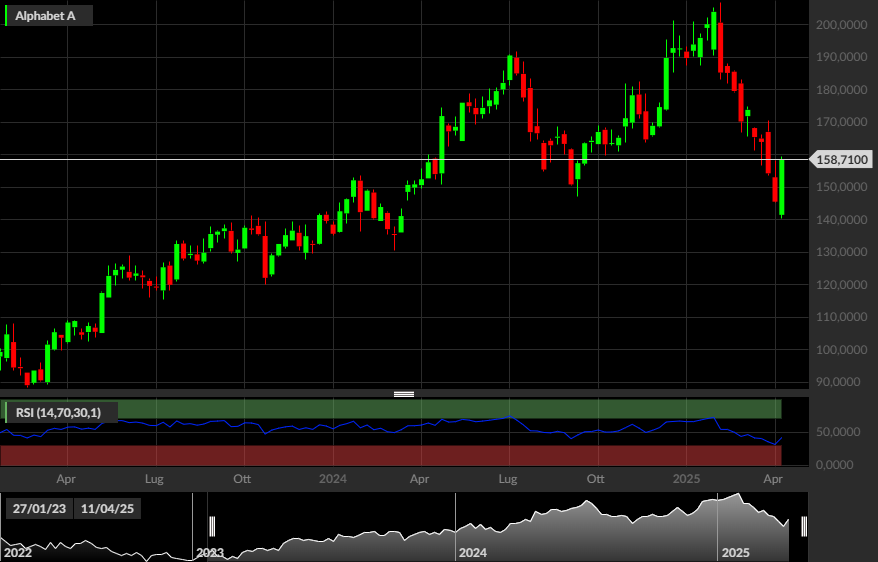
Task: Click the 2024 marker in the navigator
Action: [473, 553]
